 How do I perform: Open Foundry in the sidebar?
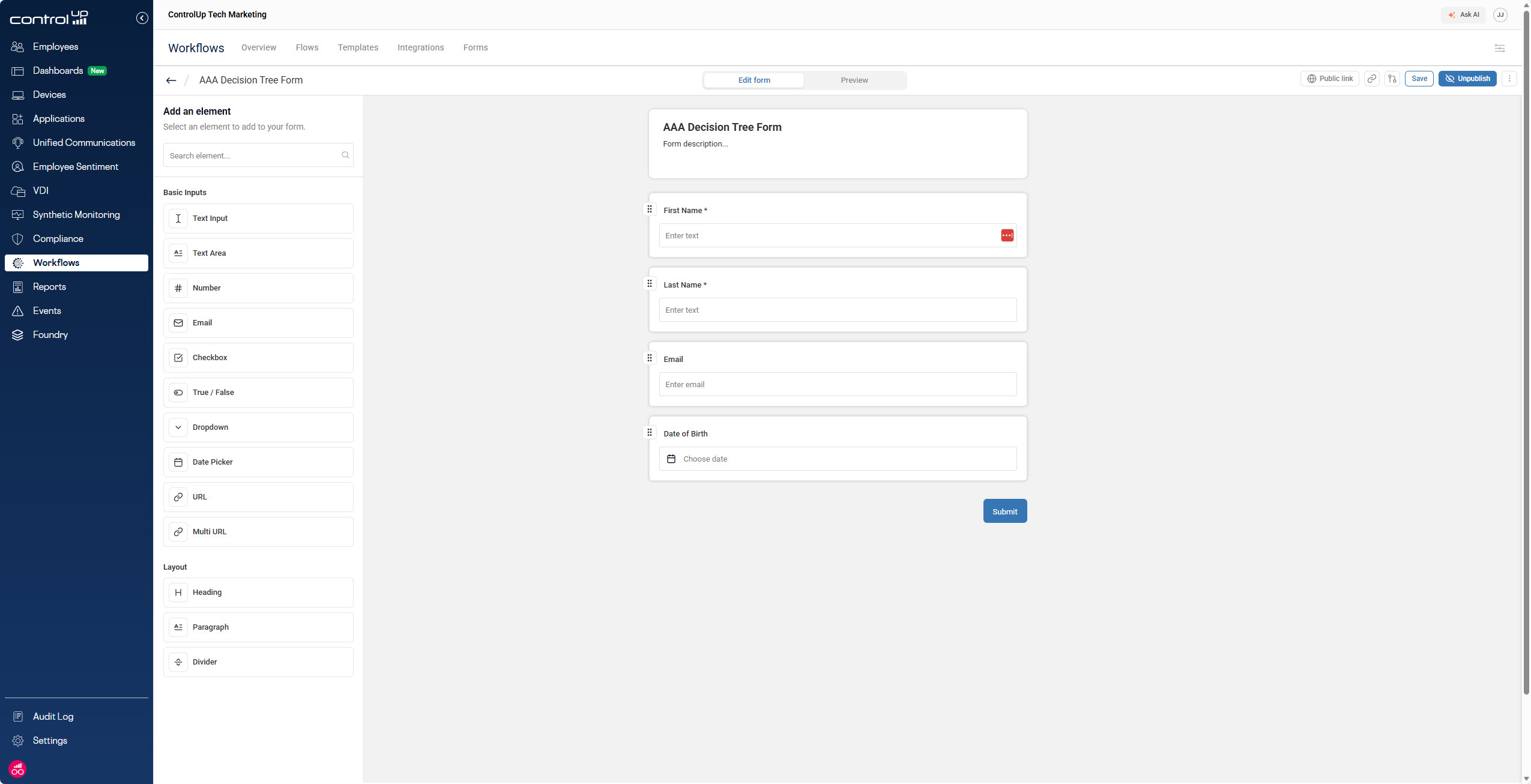50,335
